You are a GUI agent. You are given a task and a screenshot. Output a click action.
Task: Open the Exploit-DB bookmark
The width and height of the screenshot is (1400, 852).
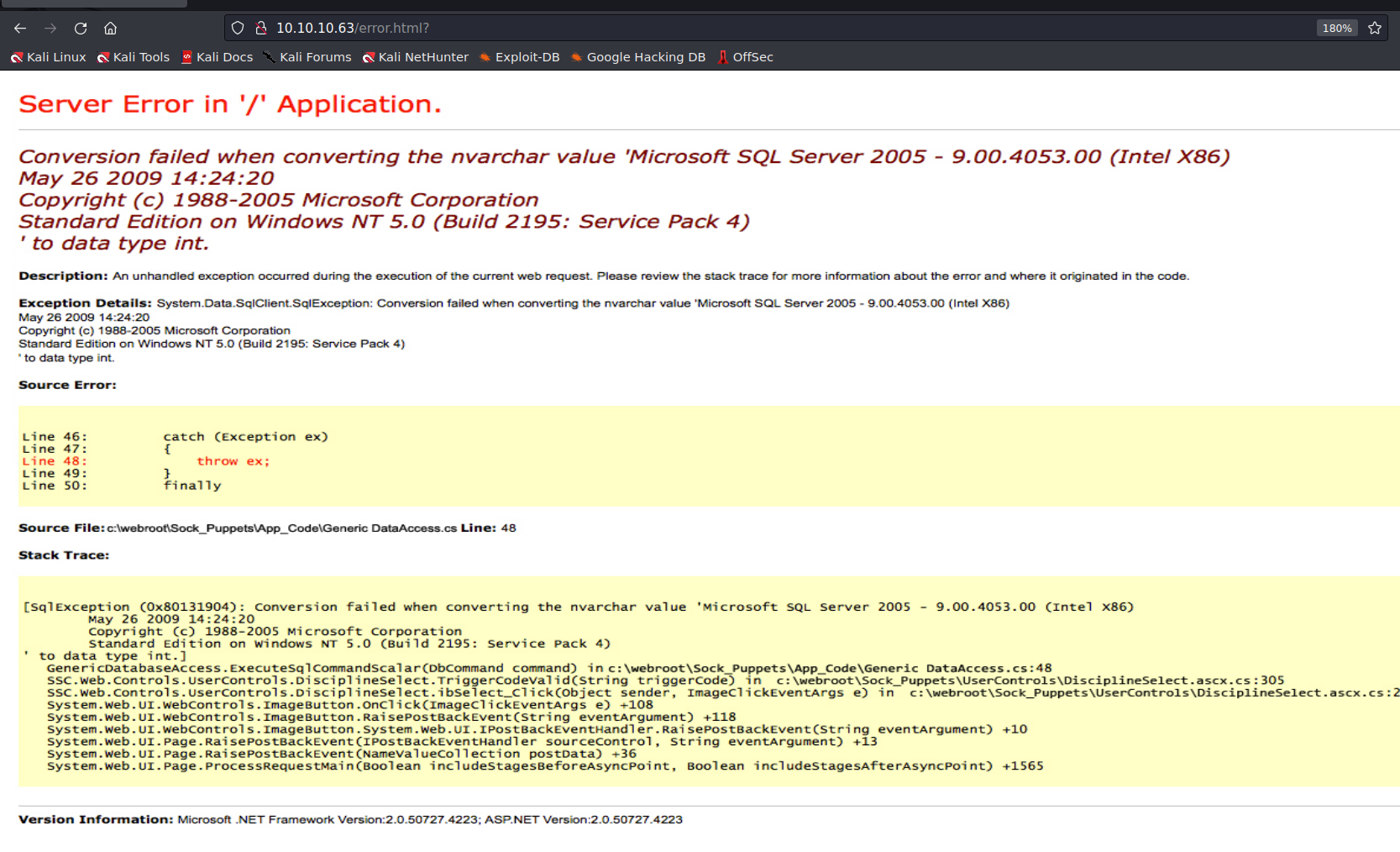[519, 57]
